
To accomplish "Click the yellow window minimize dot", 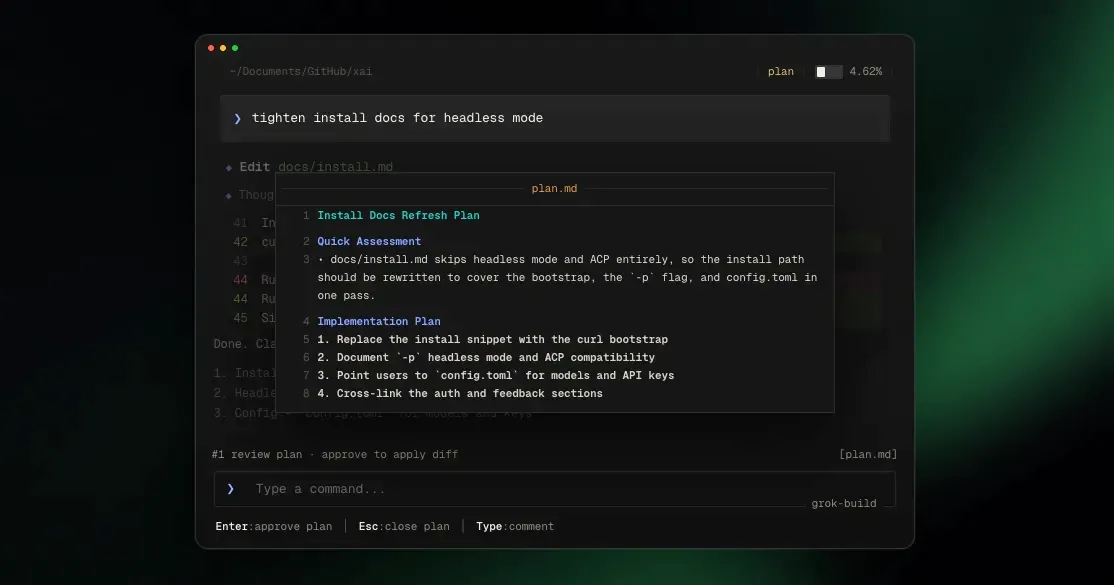I will tap(223, 48).
